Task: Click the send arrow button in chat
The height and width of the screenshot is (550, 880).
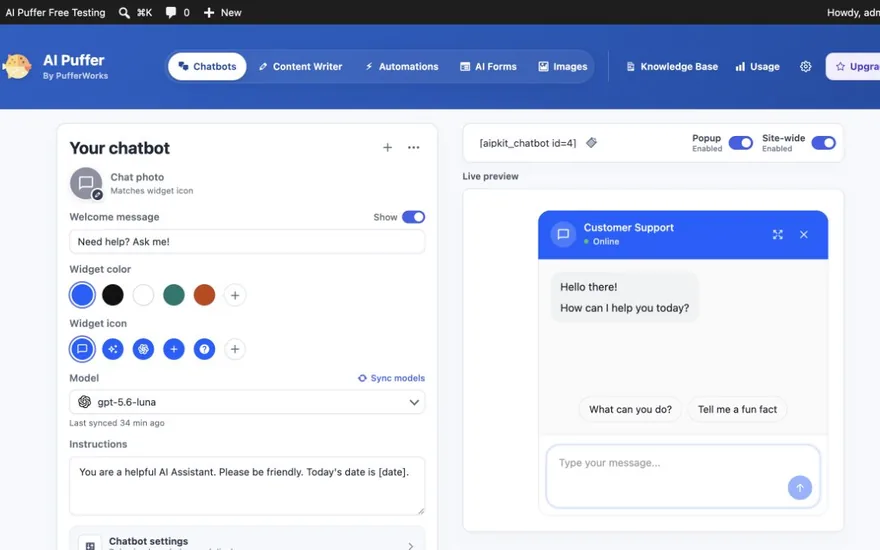Action: point(800,487)
